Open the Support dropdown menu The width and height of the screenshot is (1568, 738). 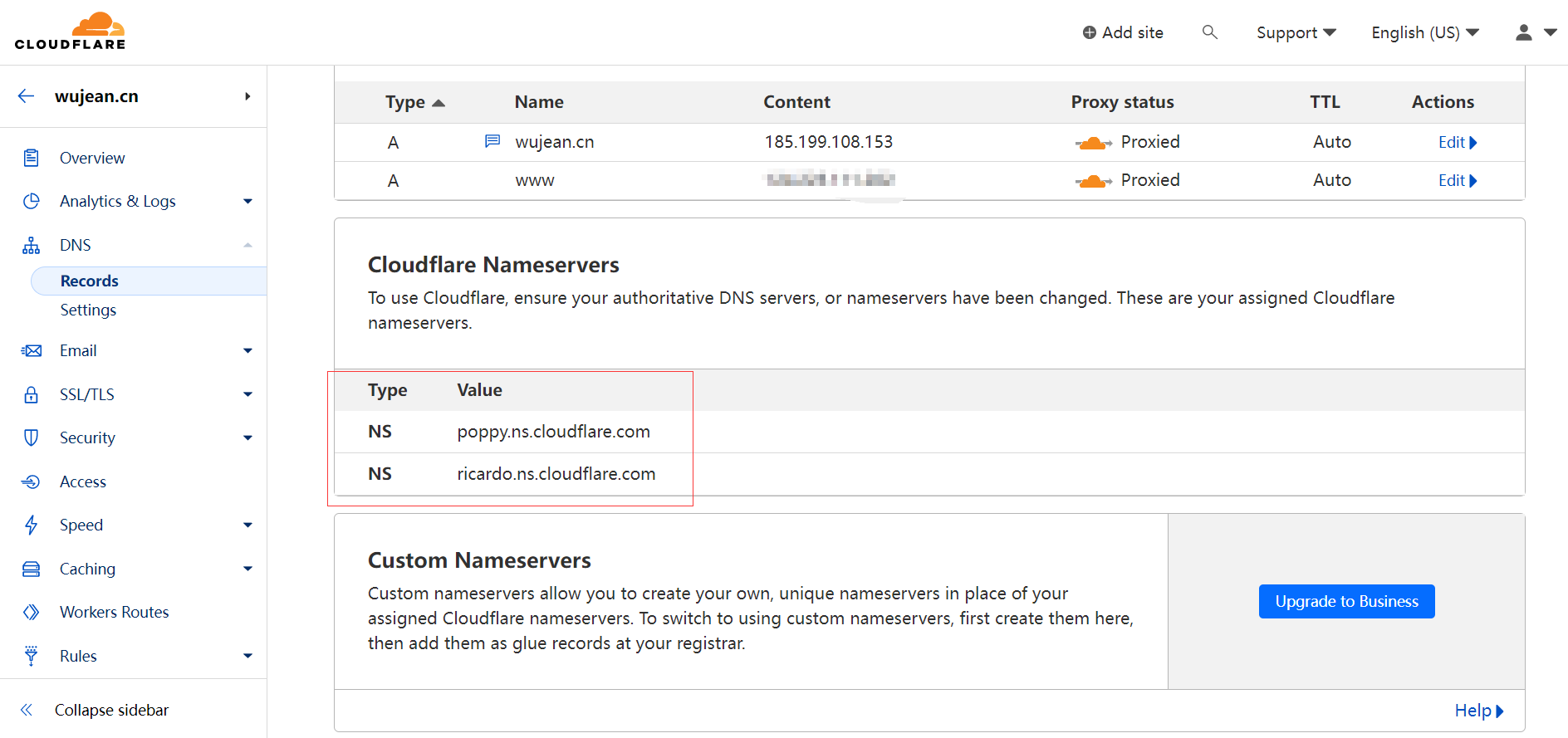(x=1296, y=32)
